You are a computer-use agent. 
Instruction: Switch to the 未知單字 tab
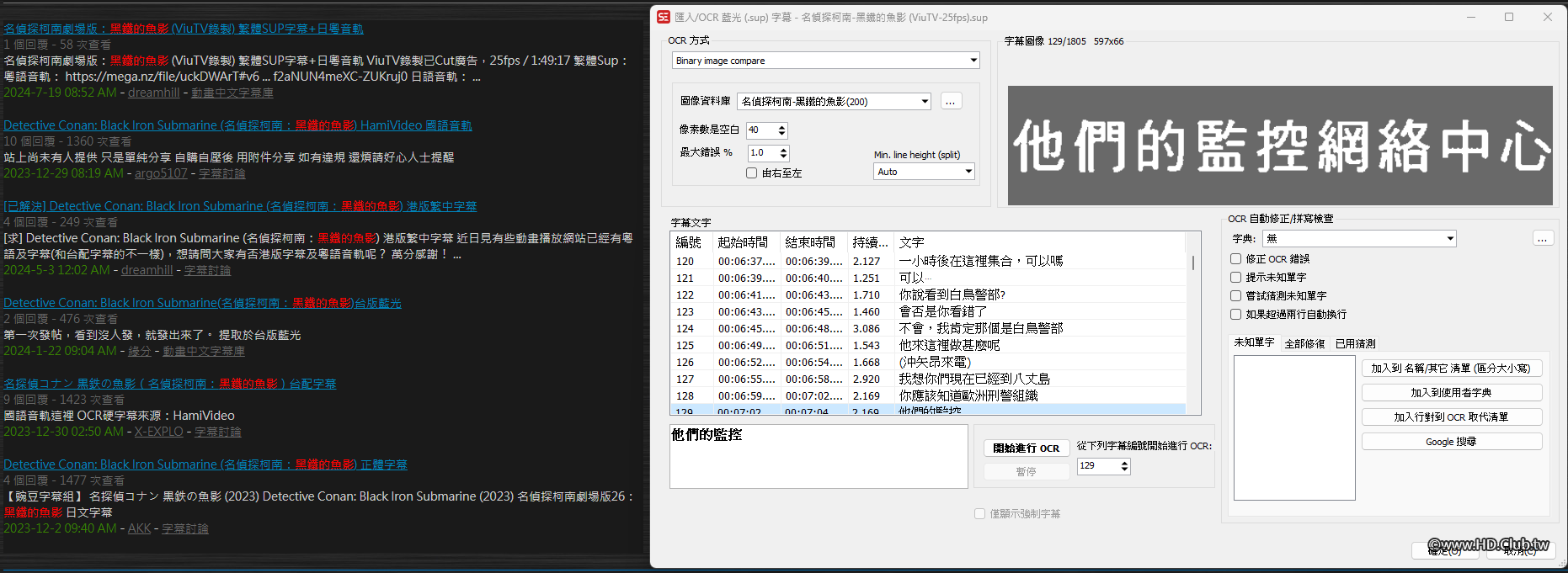coord(1254,342)
